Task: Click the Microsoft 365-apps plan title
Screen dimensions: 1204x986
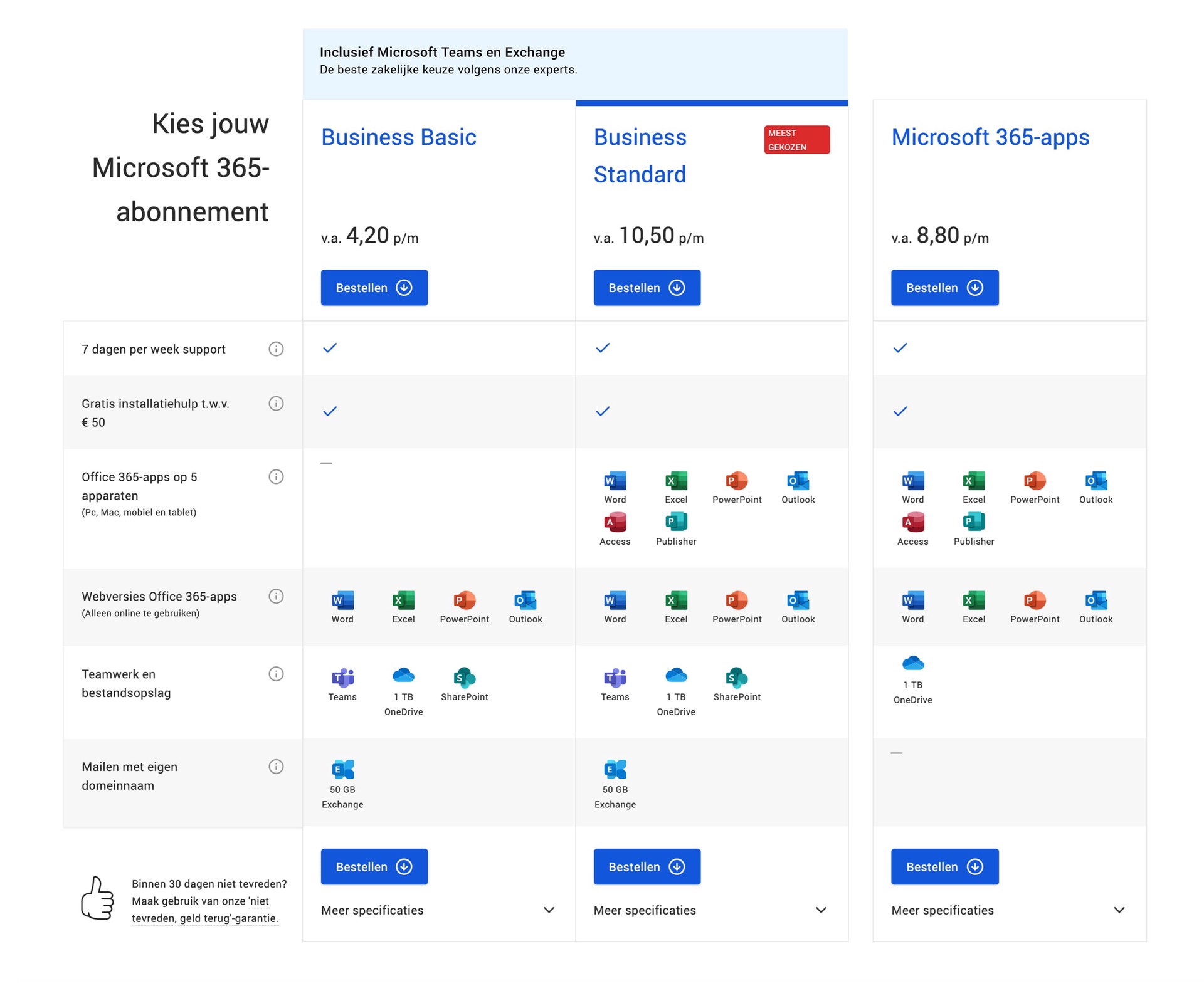Action: coord(991,137)
